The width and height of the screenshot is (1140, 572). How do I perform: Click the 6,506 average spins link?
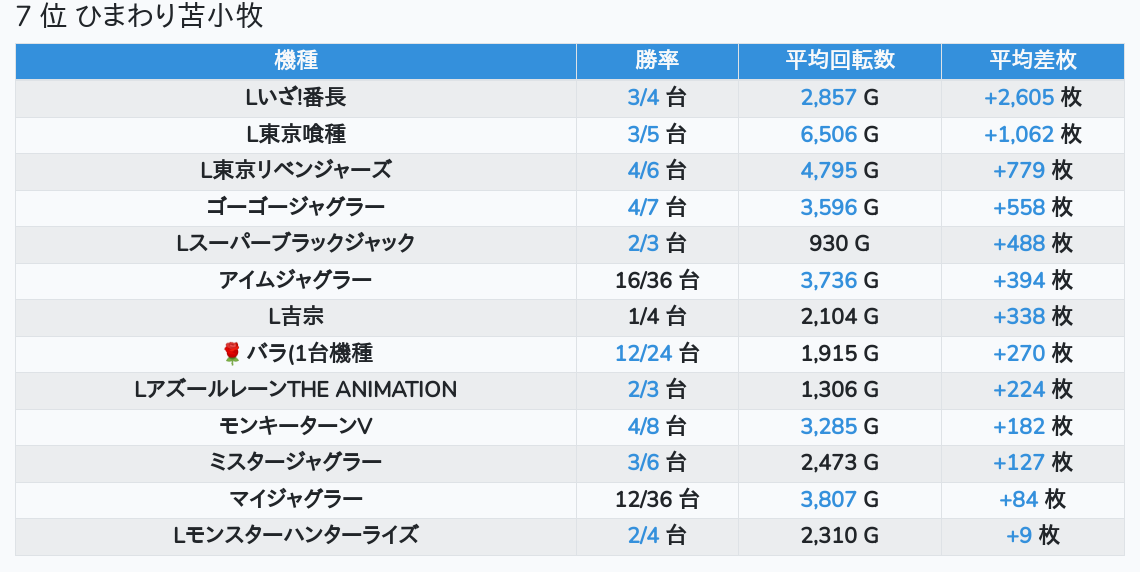[x=828, y=134]
